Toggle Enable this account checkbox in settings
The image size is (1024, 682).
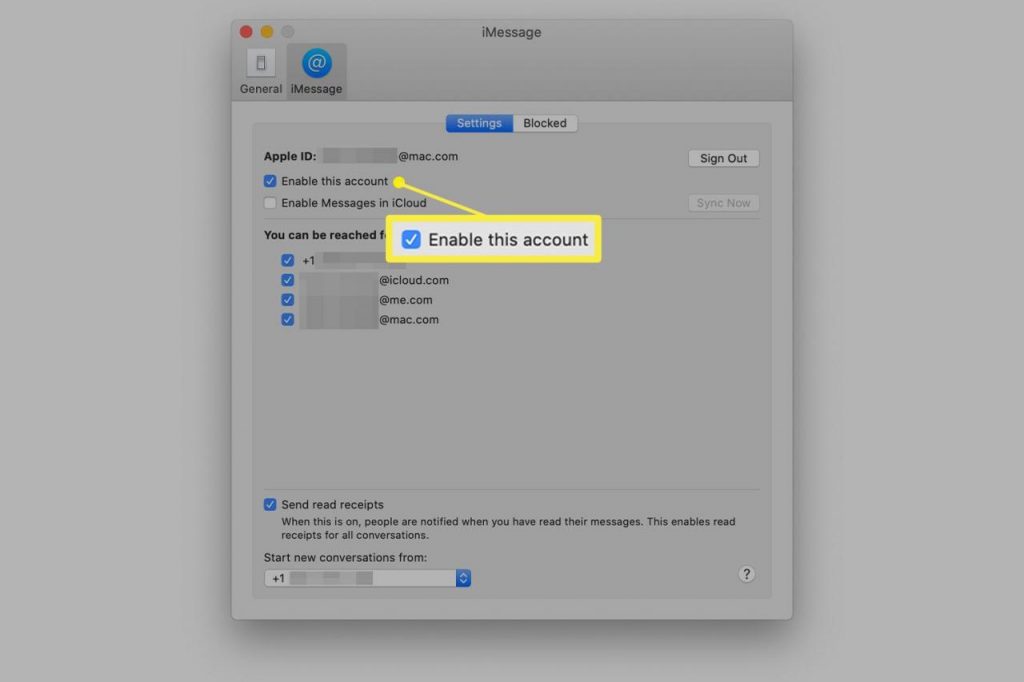pos(270,181)
